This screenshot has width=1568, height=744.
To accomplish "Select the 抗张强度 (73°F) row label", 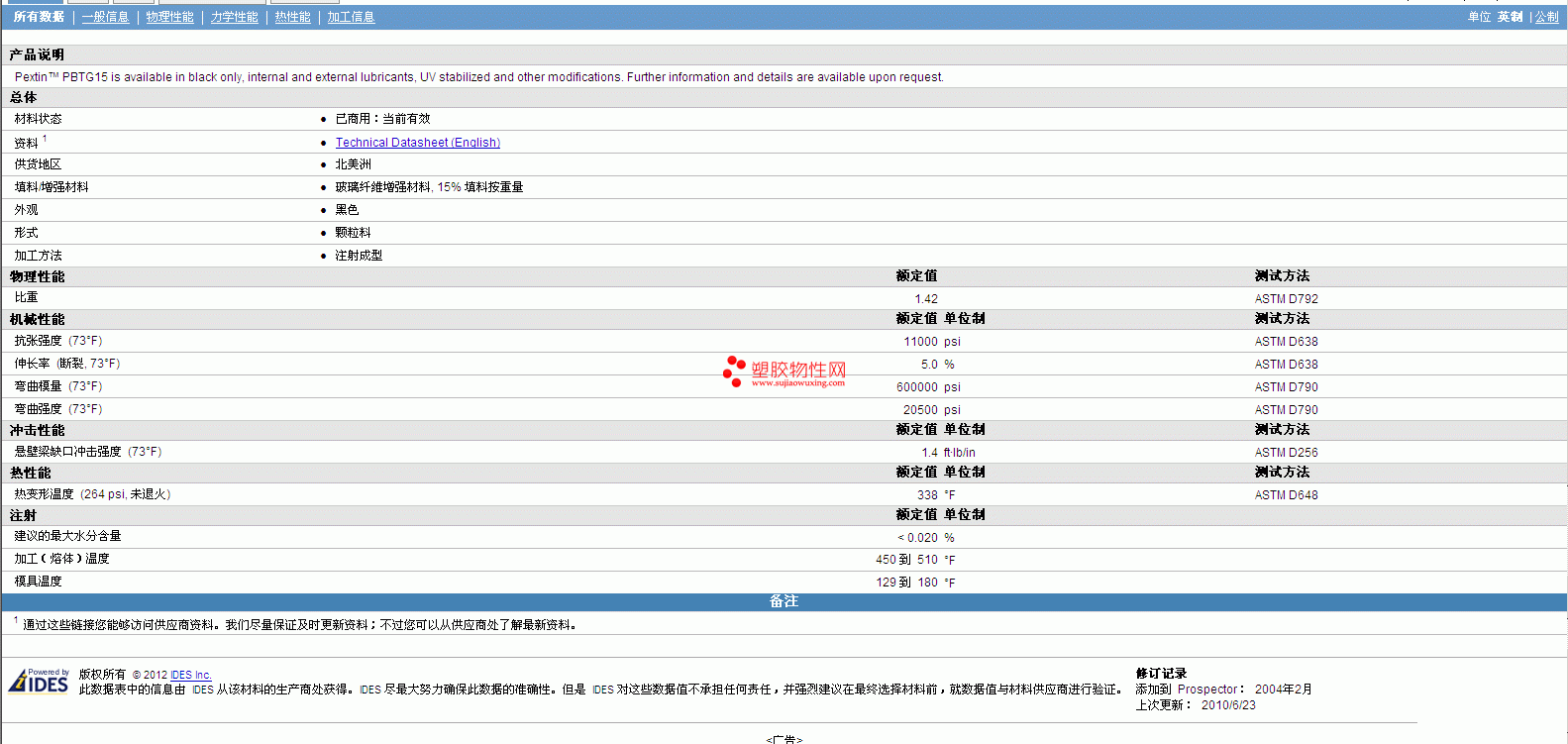I will point(58,341).
